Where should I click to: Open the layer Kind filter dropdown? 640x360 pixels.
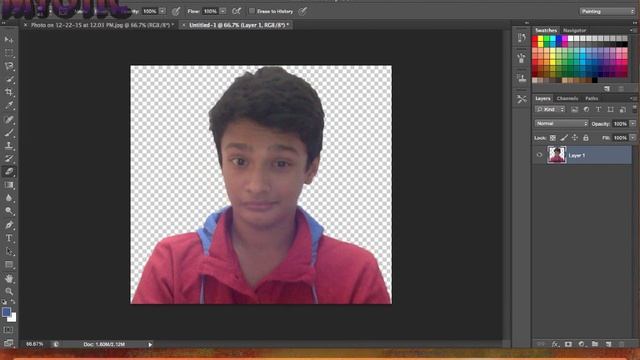click(x=550, y=109)
